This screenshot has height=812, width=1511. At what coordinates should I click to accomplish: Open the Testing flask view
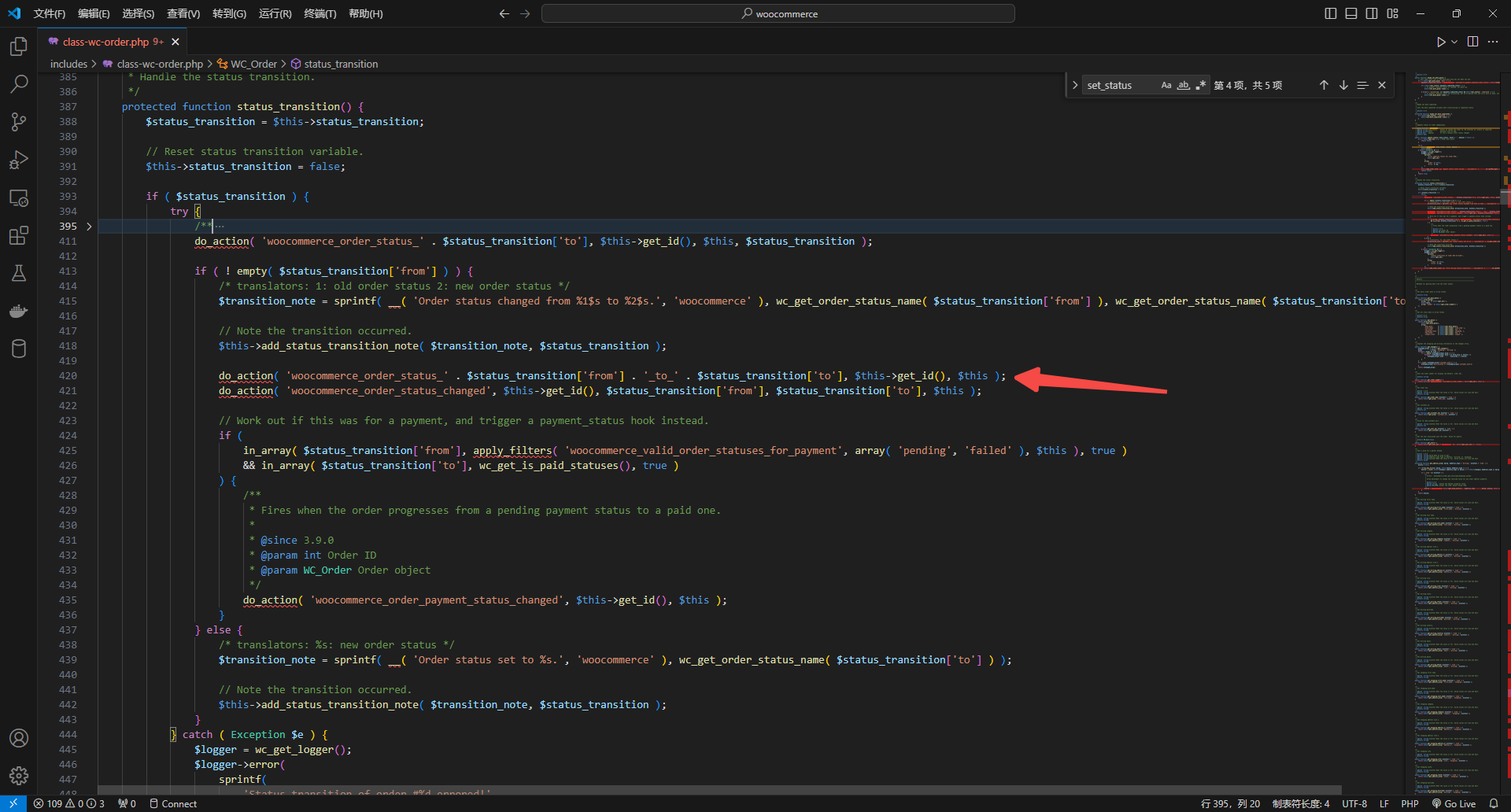pos(19,273)
